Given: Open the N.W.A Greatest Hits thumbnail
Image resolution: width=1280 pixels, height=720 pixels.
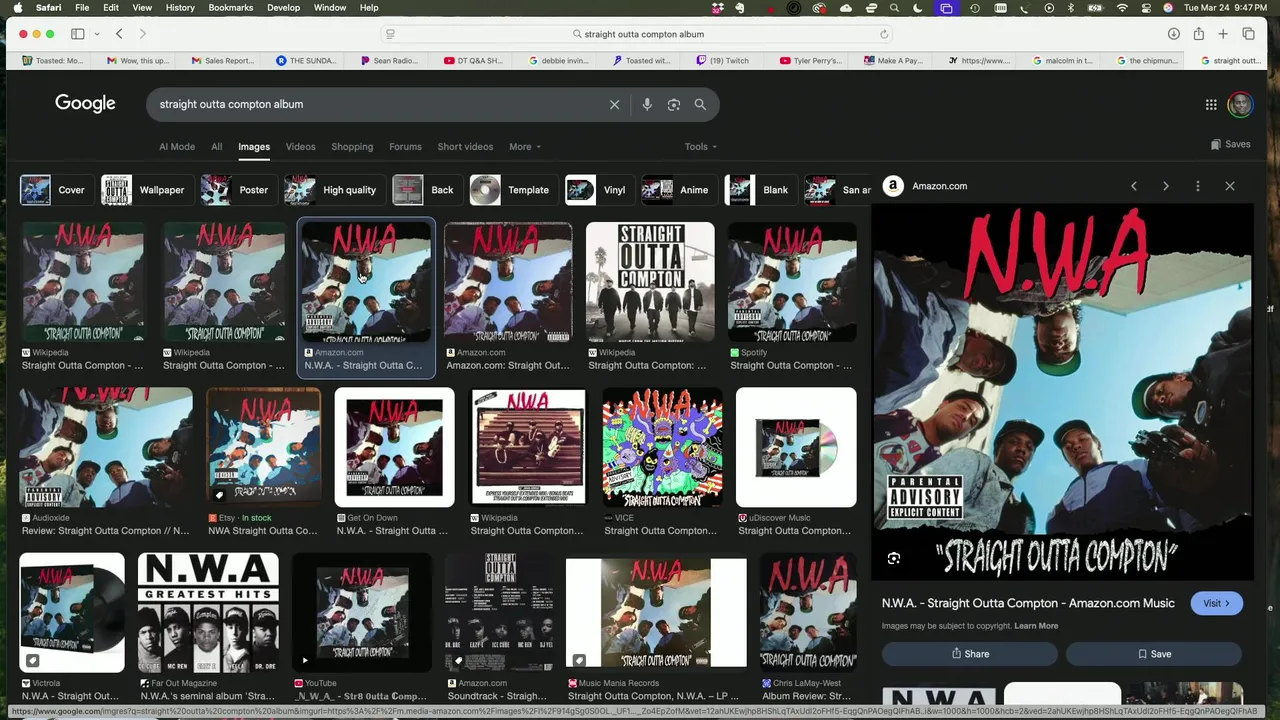Looking at the screenshot, I should [208, 613].
